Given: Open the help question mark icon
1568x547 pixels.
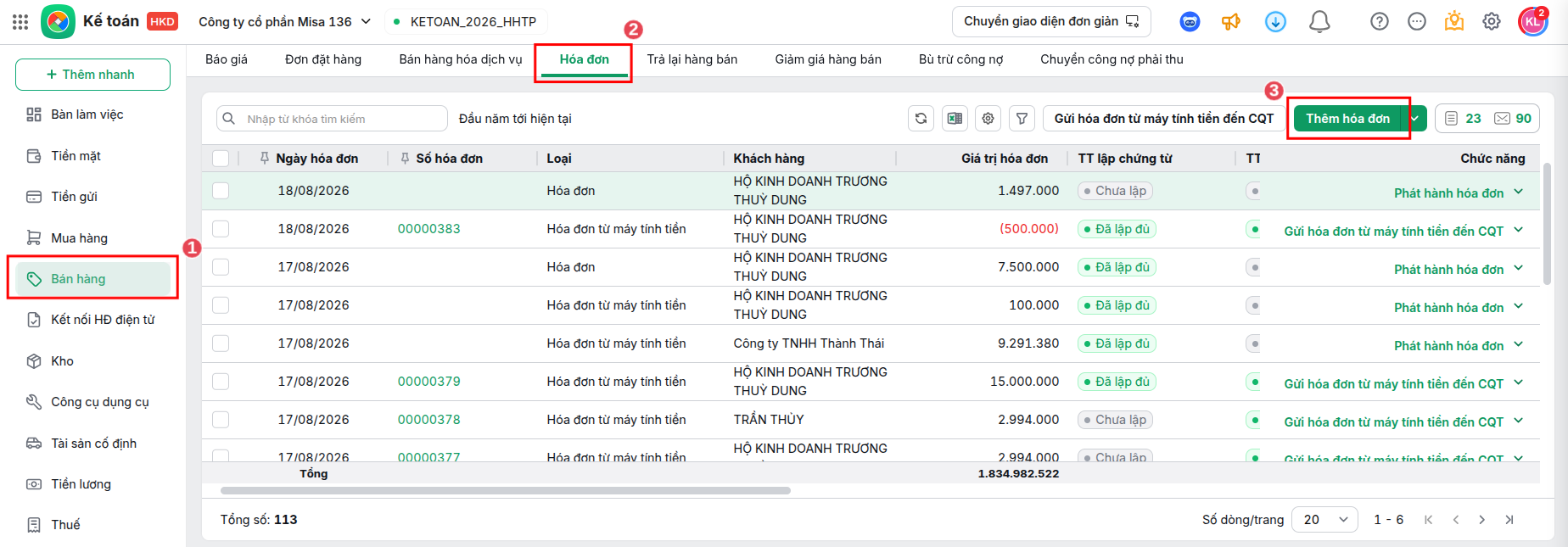Looking at the screenshot, I should 1380,22.
